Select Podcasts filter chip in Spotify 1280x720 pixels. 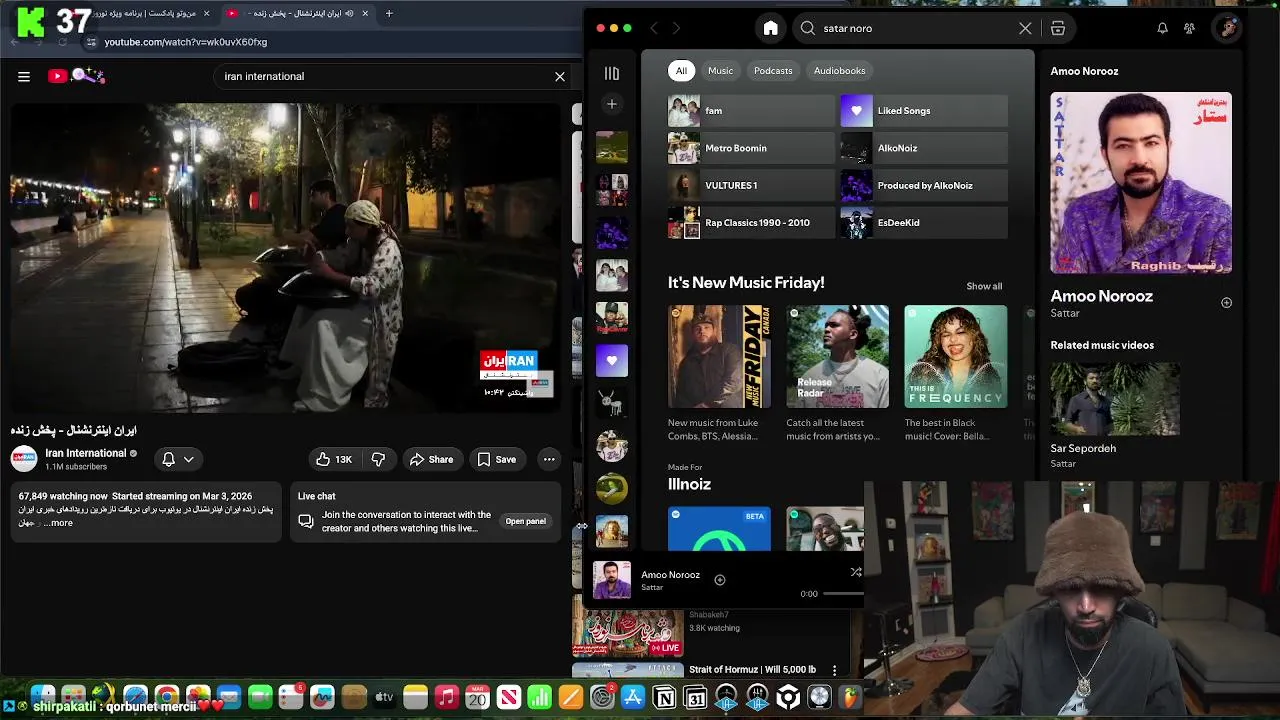773,71
